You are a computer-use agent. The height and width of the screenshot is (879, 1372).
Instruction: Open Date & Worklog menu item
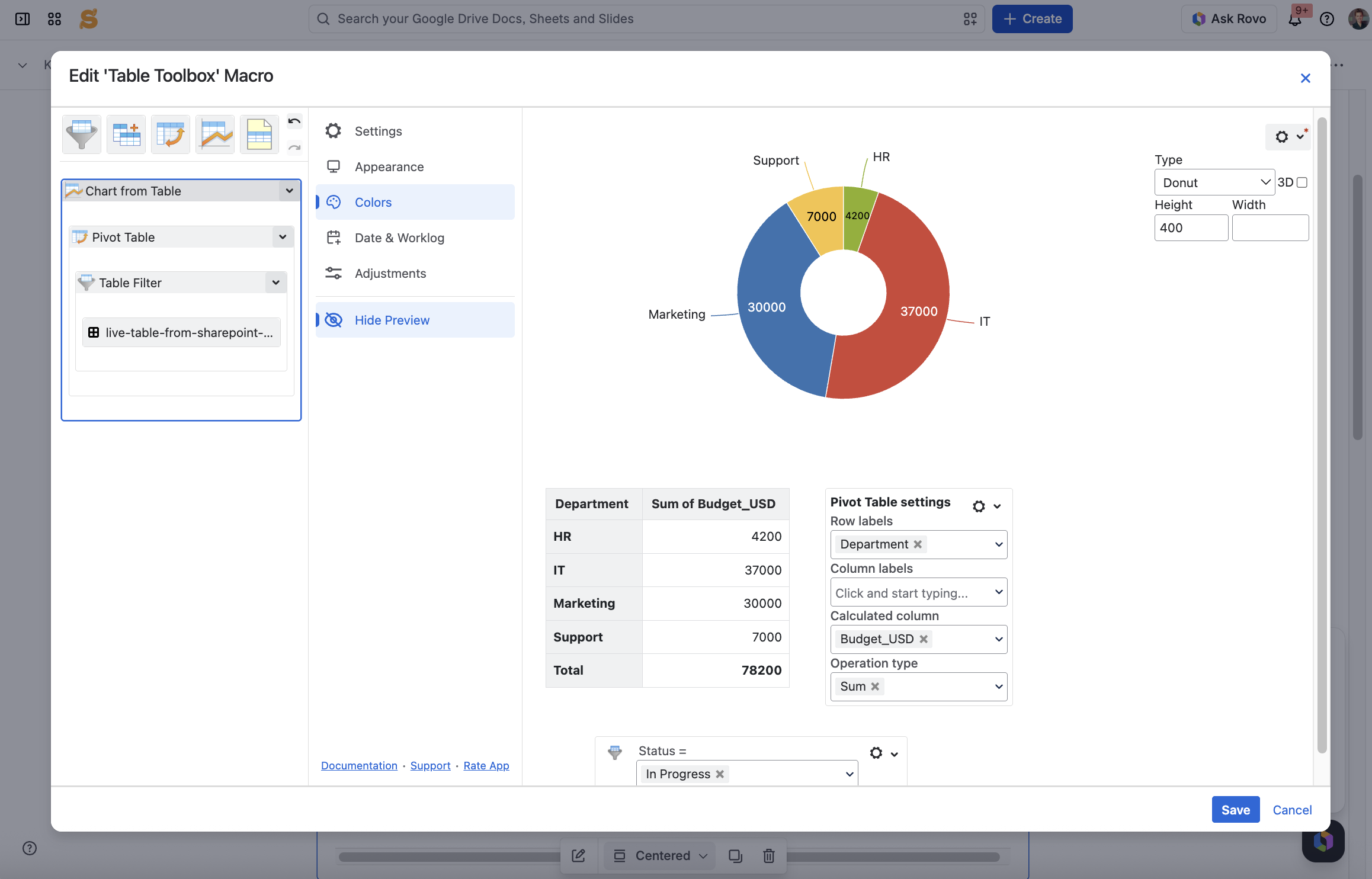coord(415,238)
